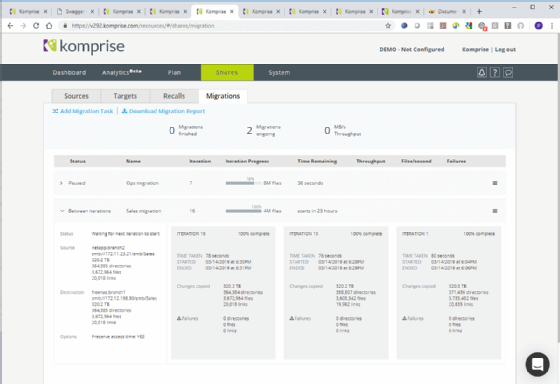Click 'starts in 23 hours' text
The width and height of the screenshot is (560, 384).
(317, 211)
